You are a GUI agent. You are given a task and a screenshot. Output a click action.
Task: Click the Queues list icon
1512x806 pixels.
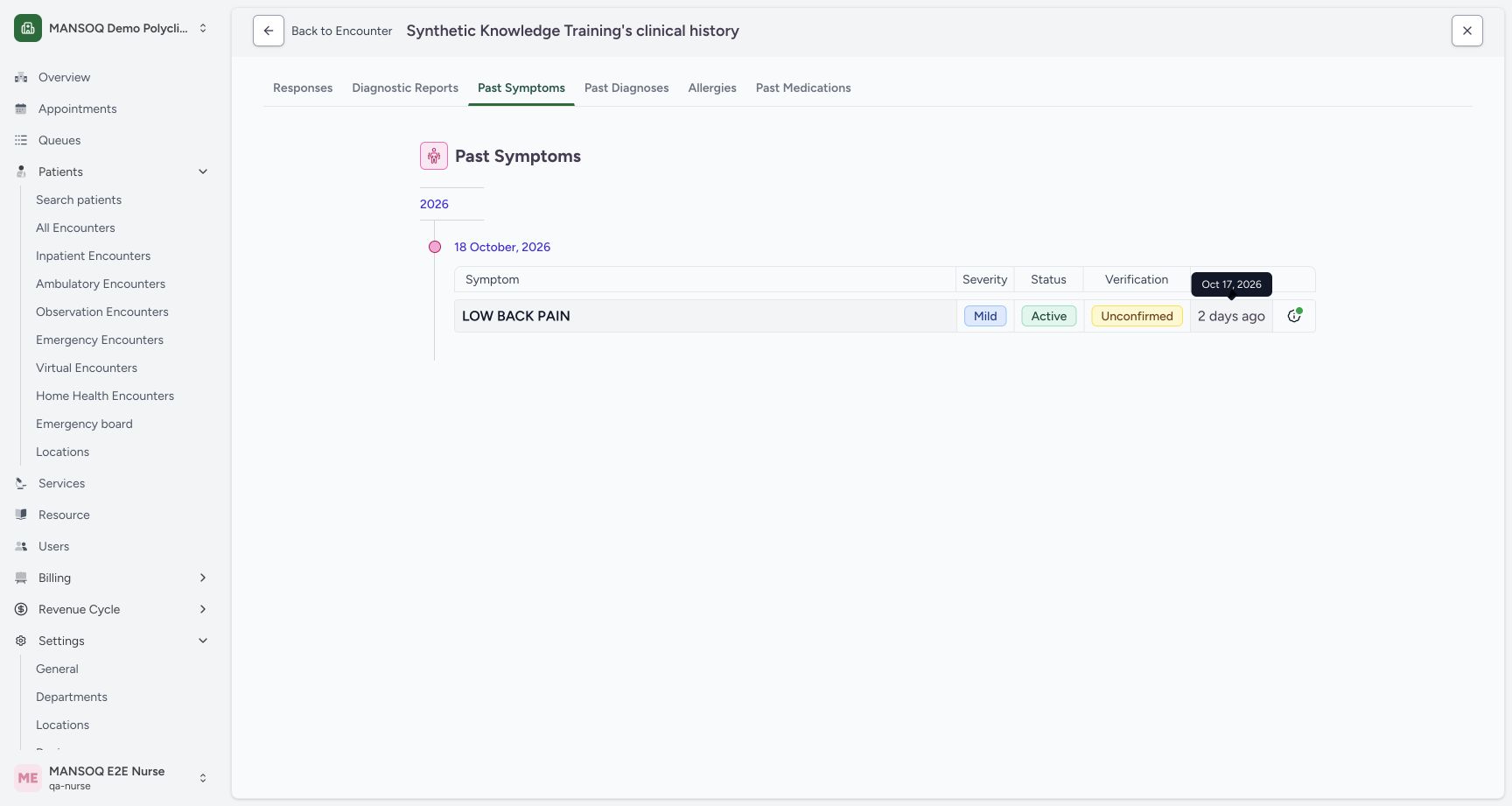(21, 140)
